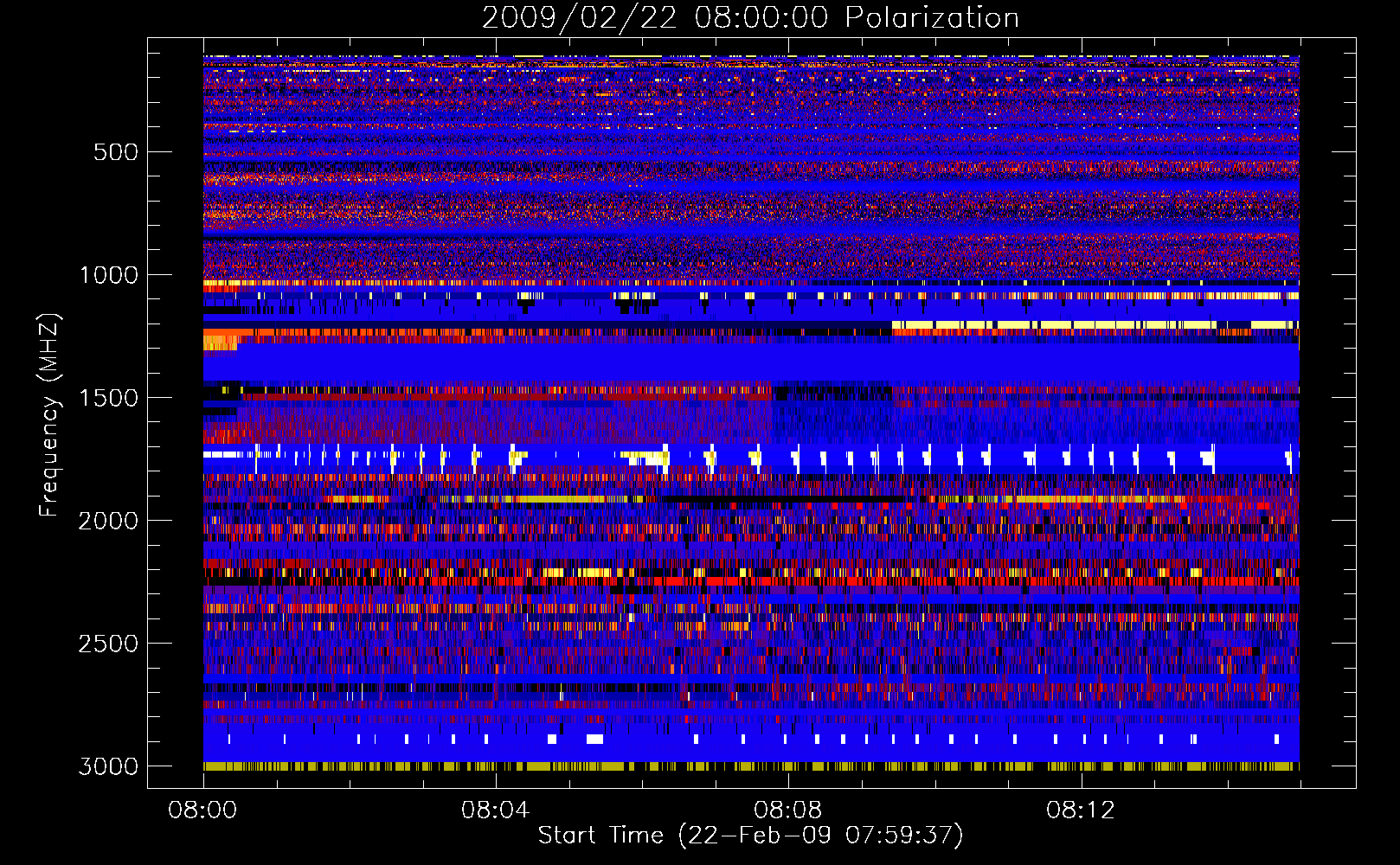Click the "Frequency (MHZ)" axis label

(x=49, y=414)
